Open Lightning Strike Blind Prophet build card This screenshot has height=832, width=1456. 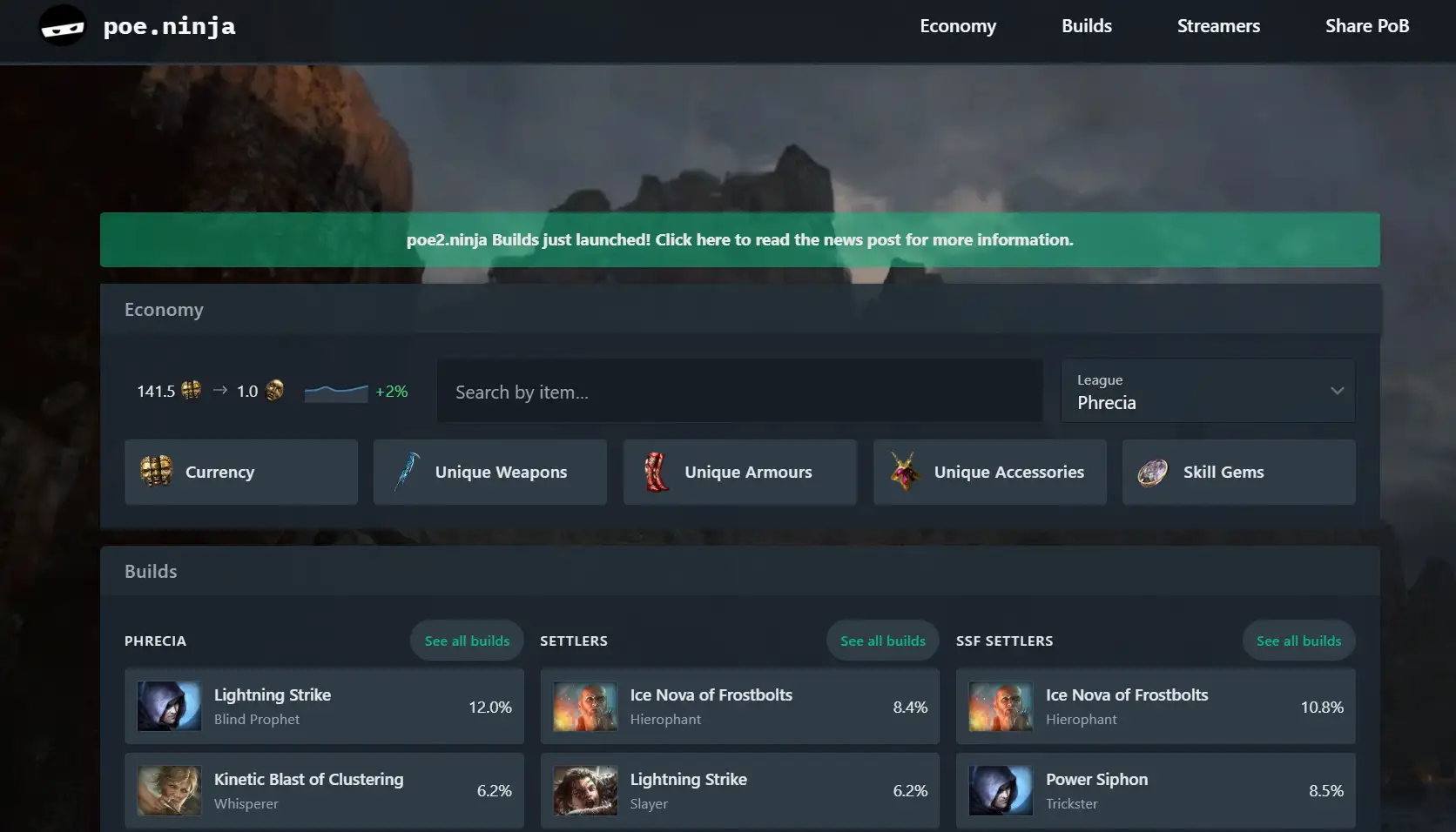click(x=324, y=706)
